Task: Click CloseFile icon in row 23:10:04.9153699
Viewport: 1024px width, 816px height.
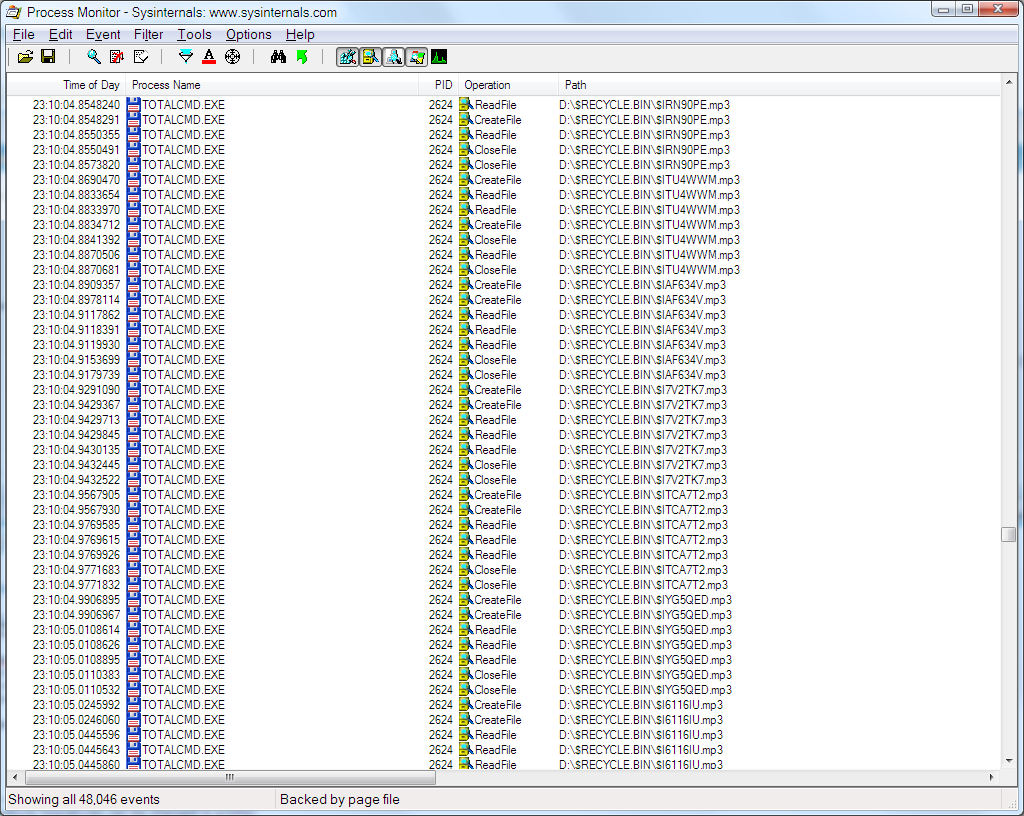Action: pos(466,360)
